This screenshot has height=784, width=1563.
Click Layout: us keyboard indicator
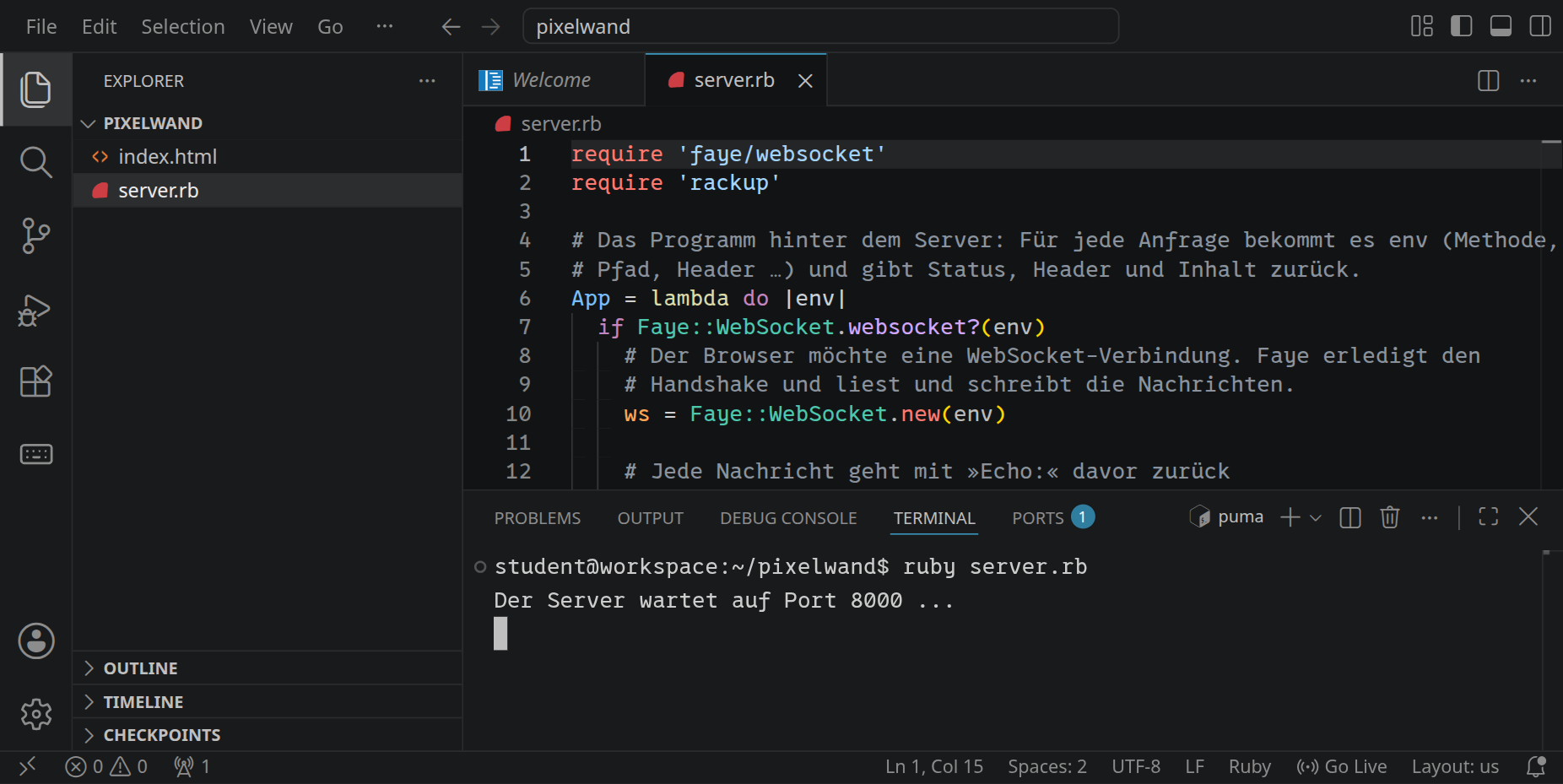point(1455,766)
